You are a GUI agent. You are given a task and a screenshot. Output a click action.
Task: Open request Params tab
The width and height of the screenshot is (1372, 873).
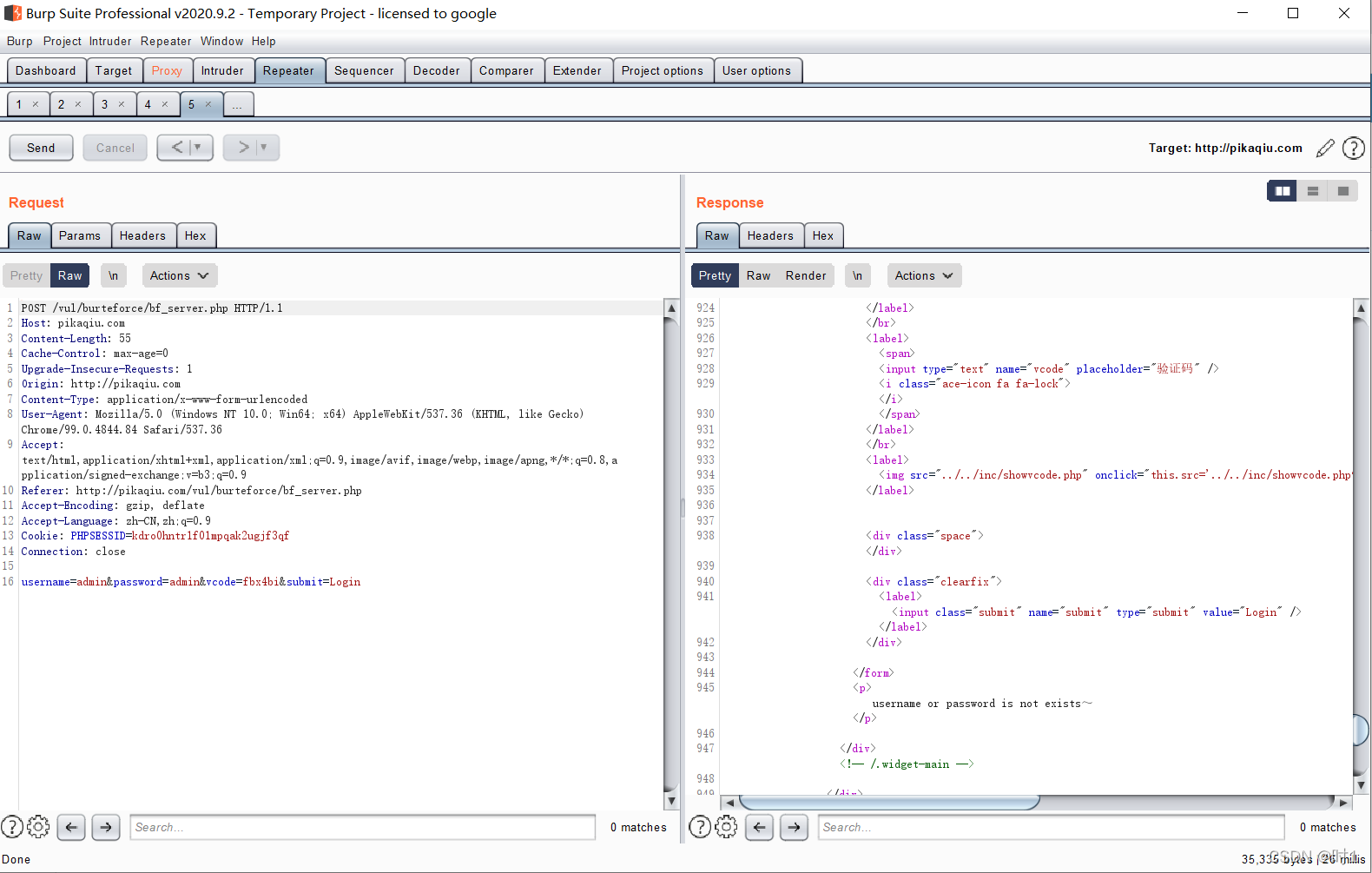[x=80, y=235]
